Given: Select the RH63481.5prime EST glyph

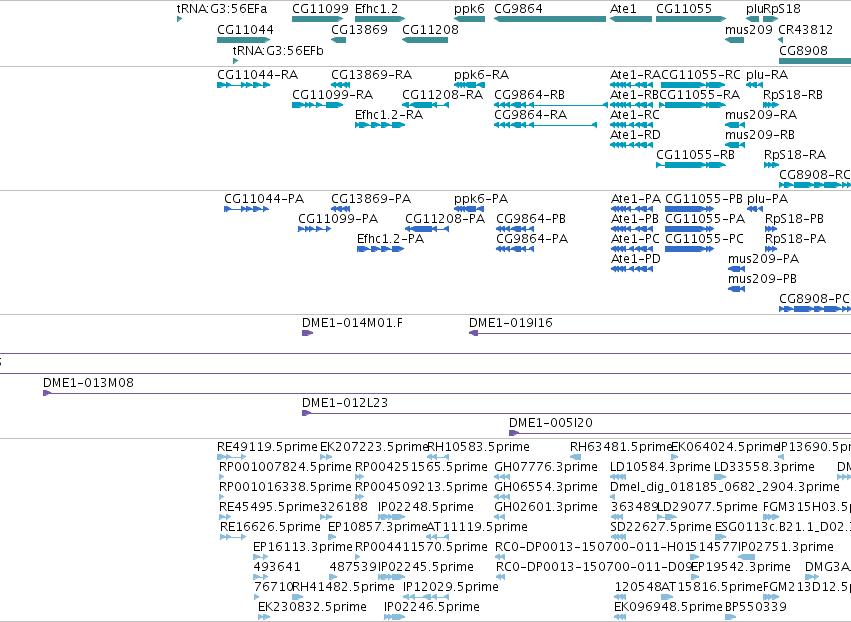Looking at the screenshot, I should click(576, 457).
